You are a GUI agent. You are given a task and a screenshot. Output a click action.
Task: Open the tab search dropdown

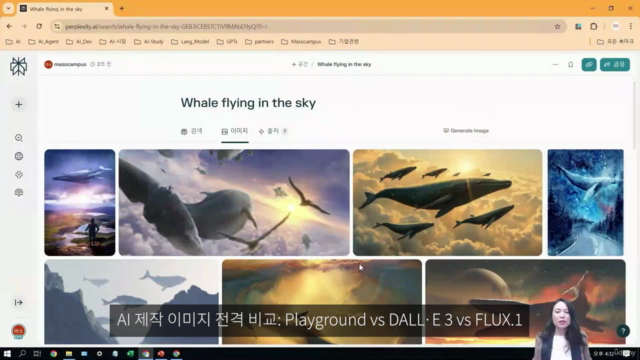(8, 9)
